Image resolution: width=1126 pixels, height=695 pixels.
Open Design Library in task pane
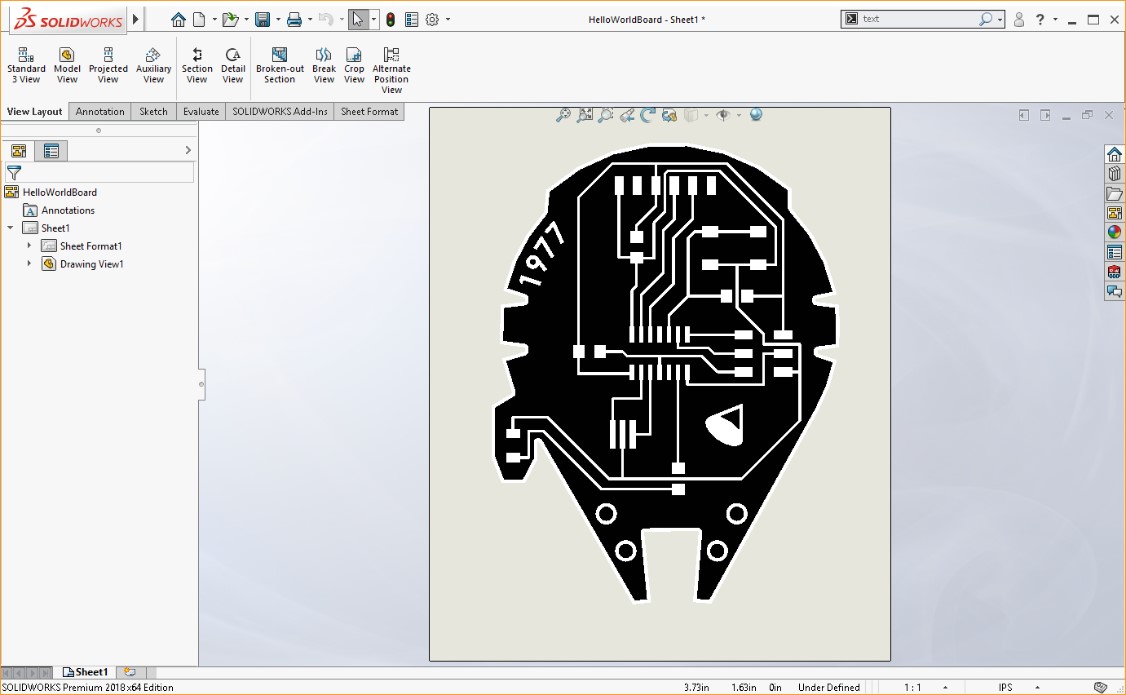[1114, 173]
